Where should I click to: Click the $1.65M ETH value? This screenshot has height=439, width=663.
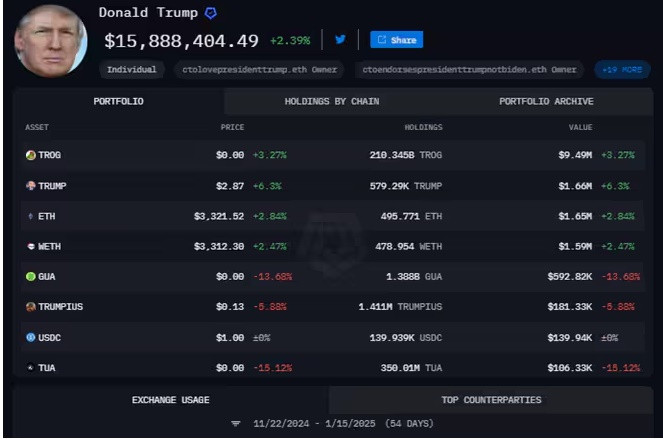coord(575,216)
